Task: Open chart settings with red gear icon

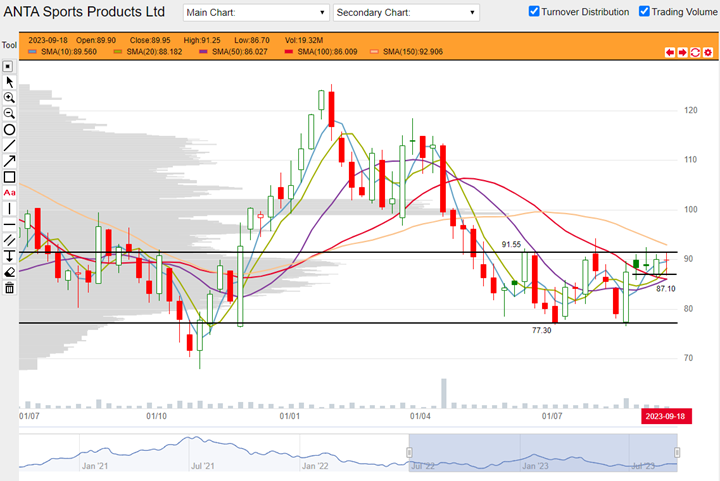Action: (708, 52)
